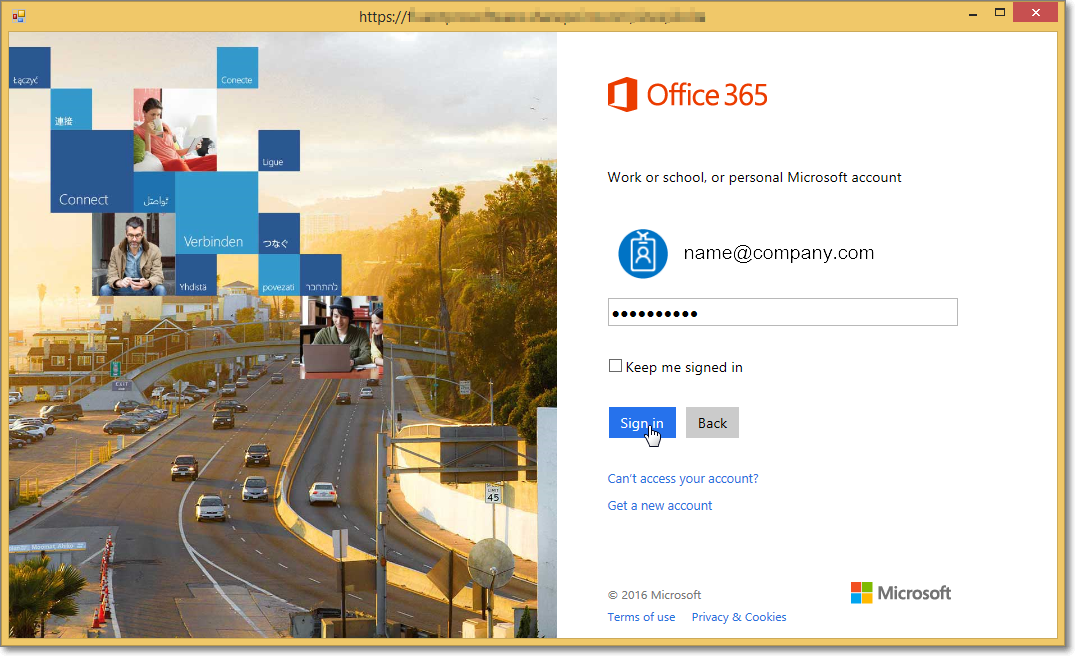Click the Conecte tile
Viewport: 1075px width, 656px height.
pyautogui.click(x=237, y=68)
